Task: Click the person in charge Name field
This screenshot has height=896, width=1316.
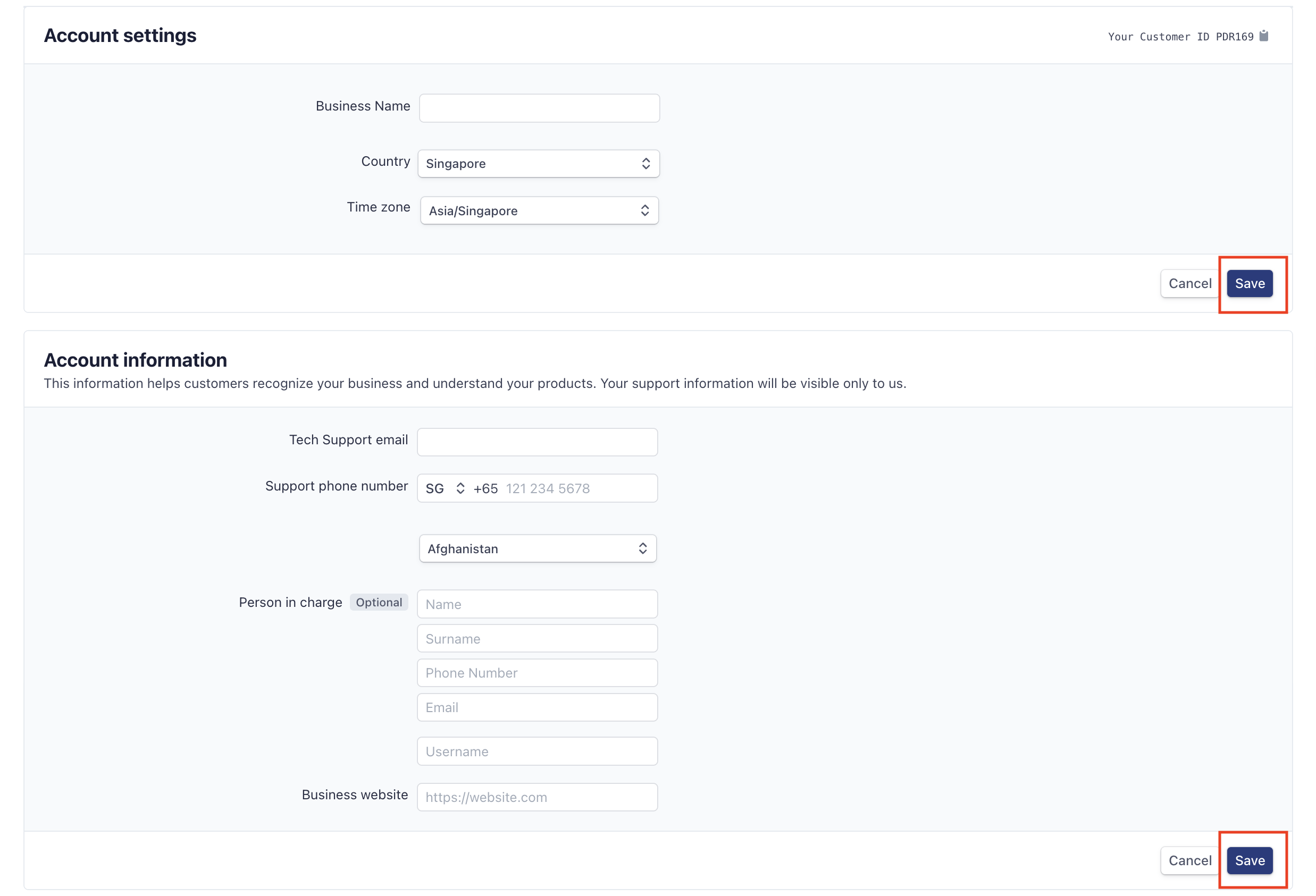Action: click(537, 604)
